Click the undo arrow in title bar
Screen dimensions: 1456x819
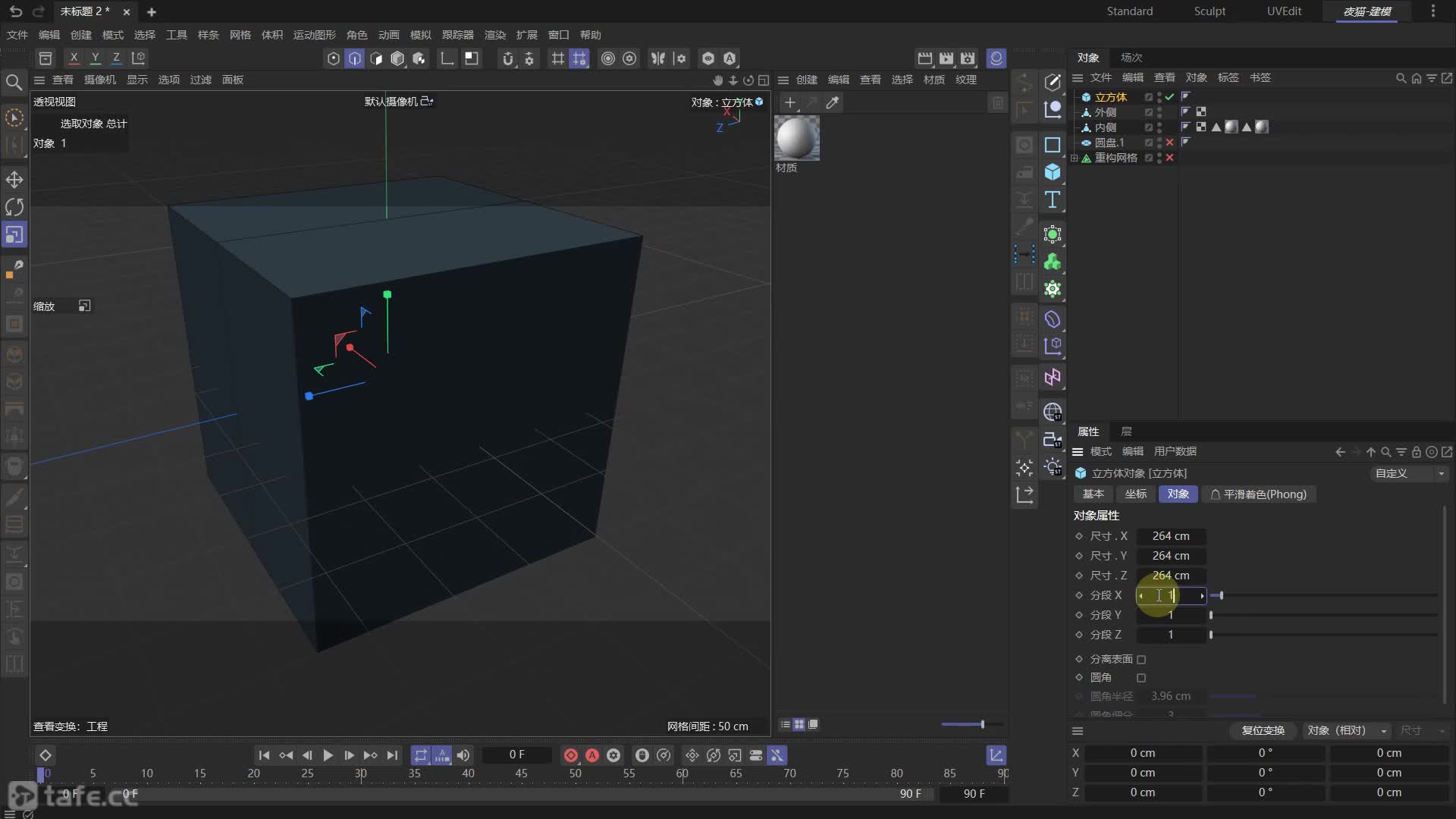(x=16, y=11)
